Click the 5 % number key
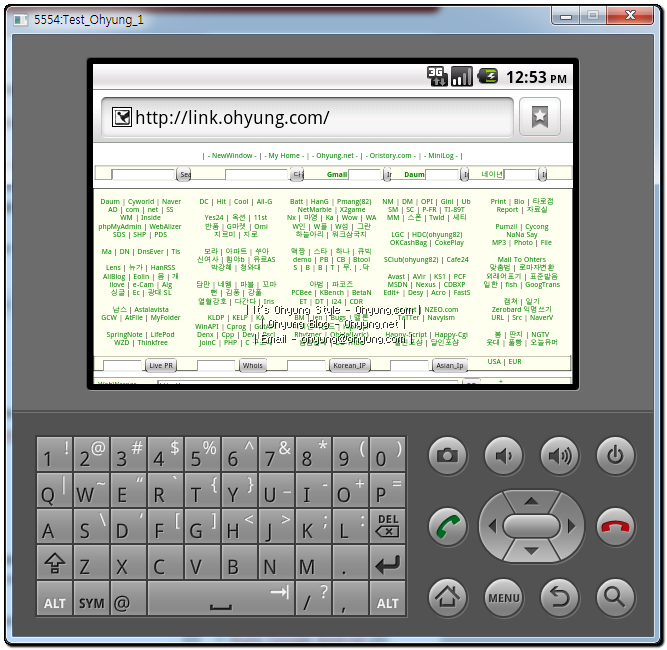Image resolution: width=667 pixels, height=650 pixels. point(202,454)
